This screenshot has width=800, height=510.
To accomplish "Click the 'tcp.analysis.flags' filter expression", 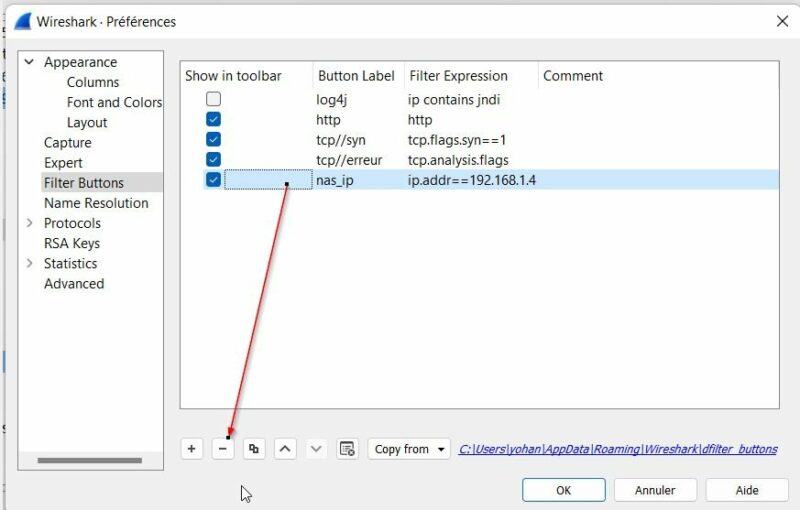I will [x=458, y=160].
